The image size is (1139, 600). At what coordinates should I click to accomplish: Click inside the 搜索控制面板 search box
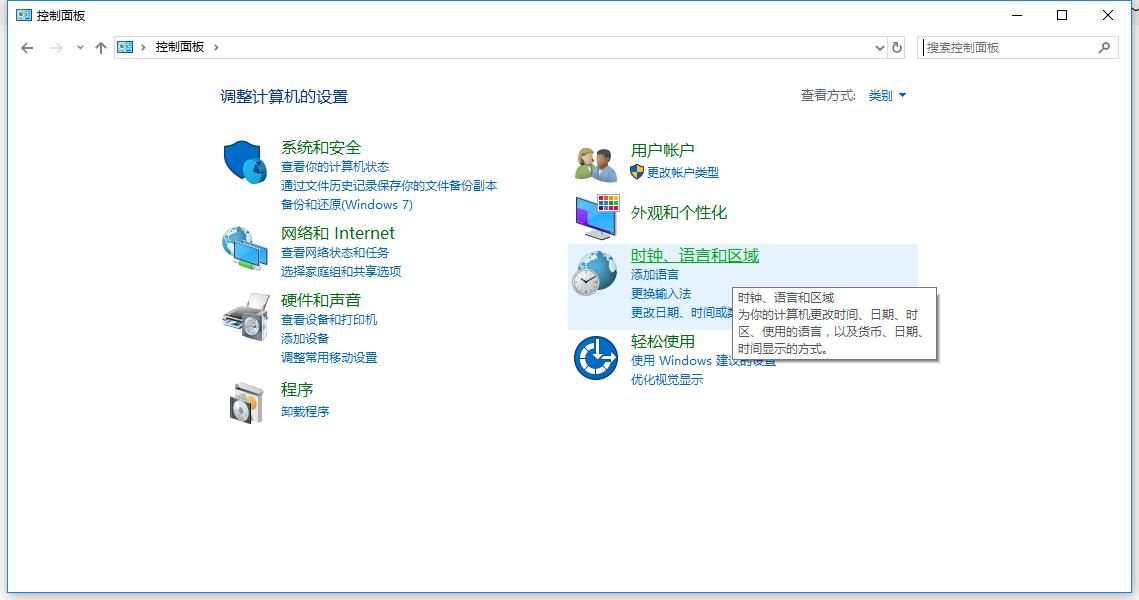click(1000, 47)
